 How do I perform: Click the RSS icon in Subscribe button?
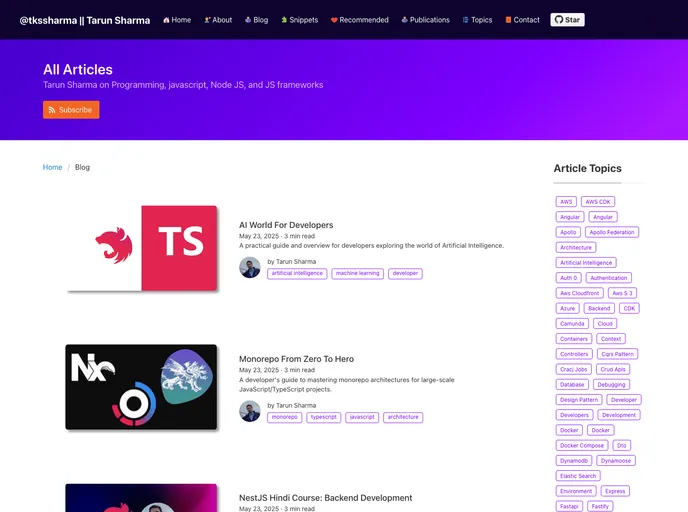click(x=52, y=110)
